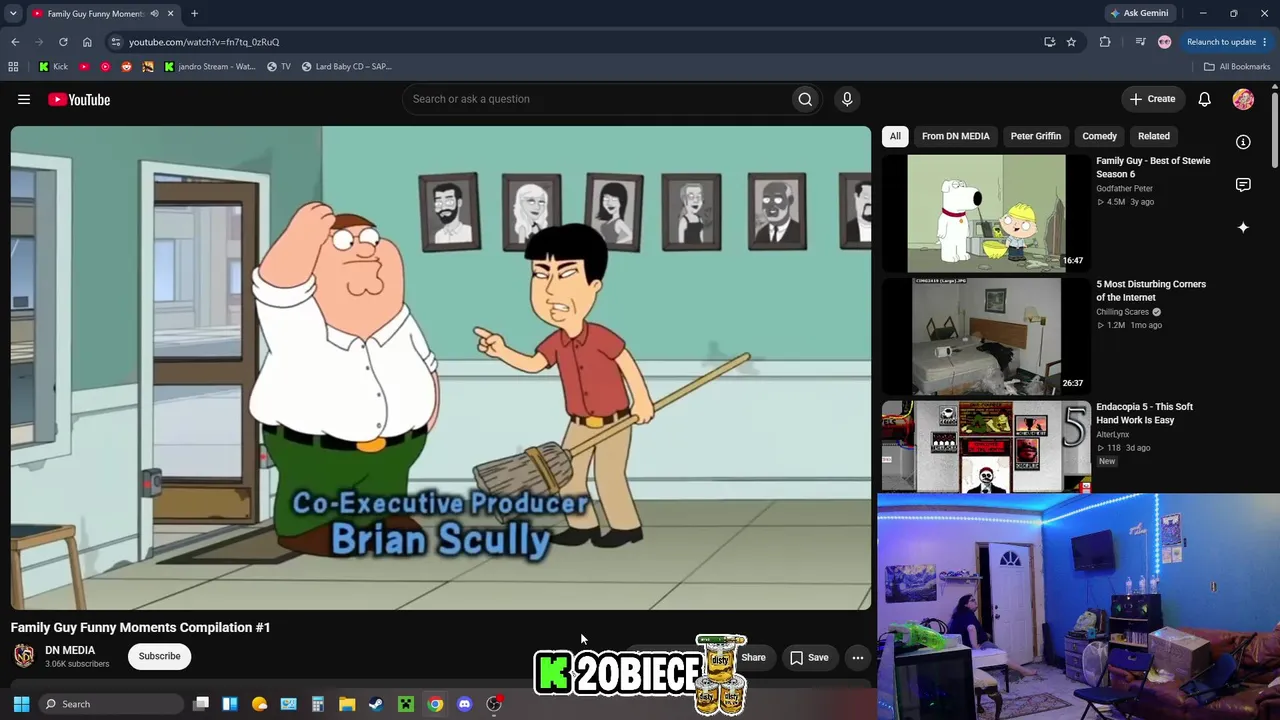Open the Kick bookmark

coord(53,67)
